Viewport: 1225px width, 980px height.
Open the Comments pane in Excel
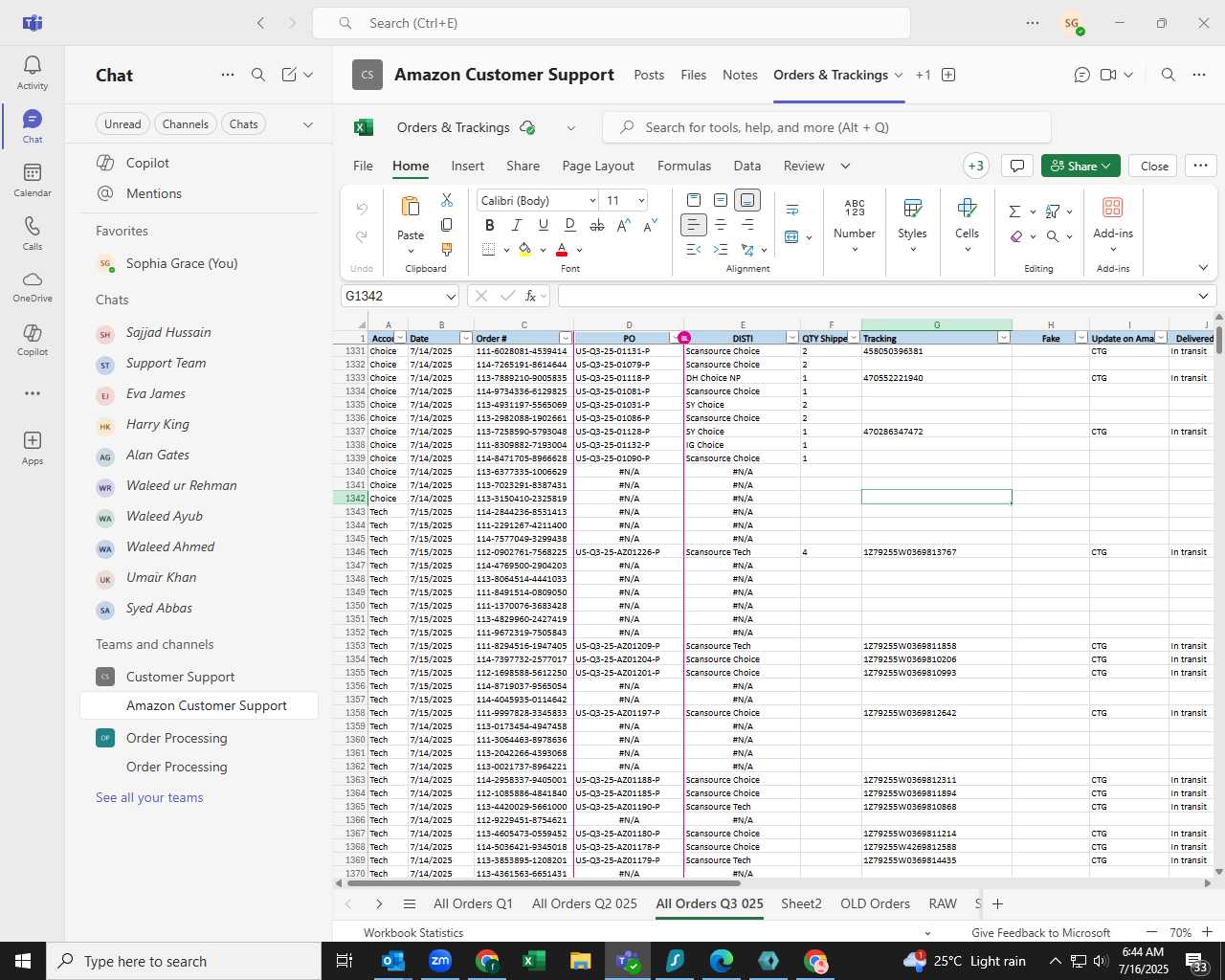point(1017,166)
